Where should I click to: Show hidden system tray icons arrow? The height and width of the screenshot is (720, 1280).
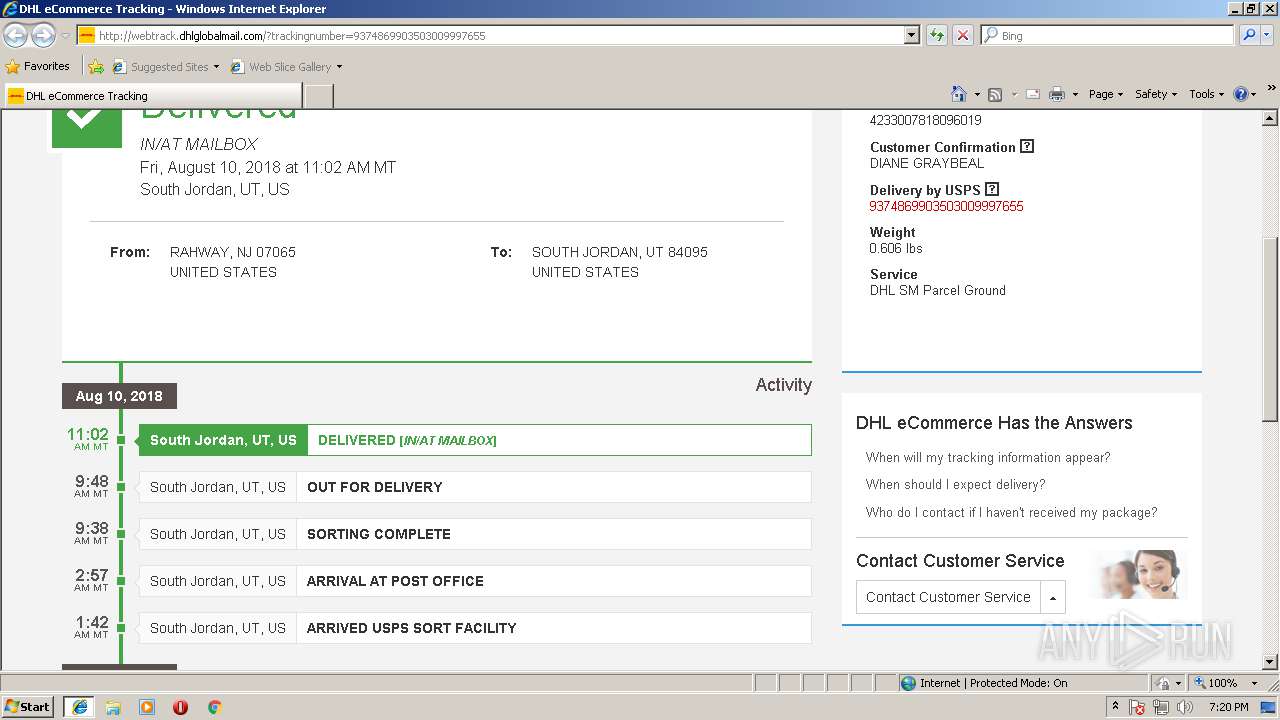click(1115, 707)
